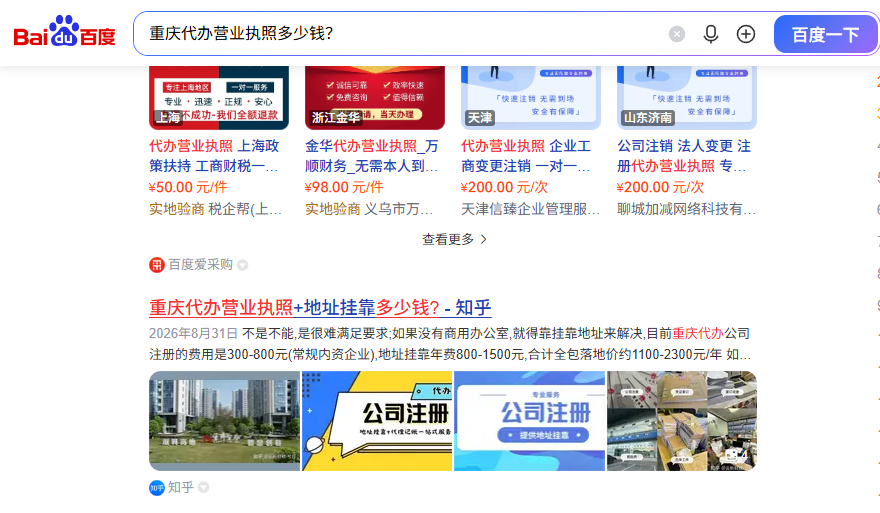Clear the search box with the X icon

pyautogui.click(x=677, y=34)
